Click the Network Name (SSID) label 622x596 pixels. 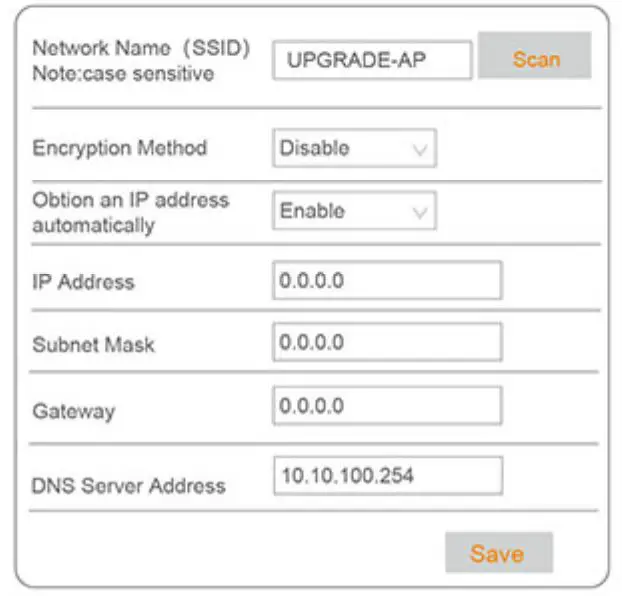click(140, 48)
